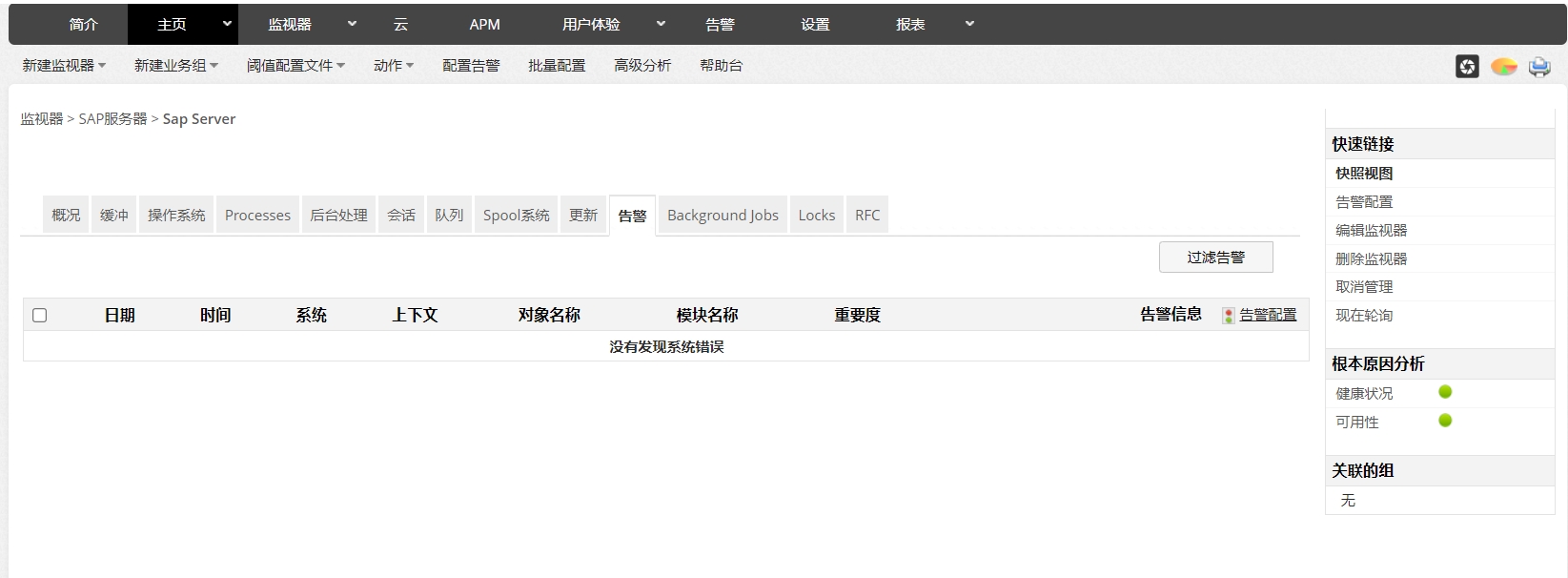Open 告警 in the top dark navigation bar
1568x578 pixels.
click(720, 25)
